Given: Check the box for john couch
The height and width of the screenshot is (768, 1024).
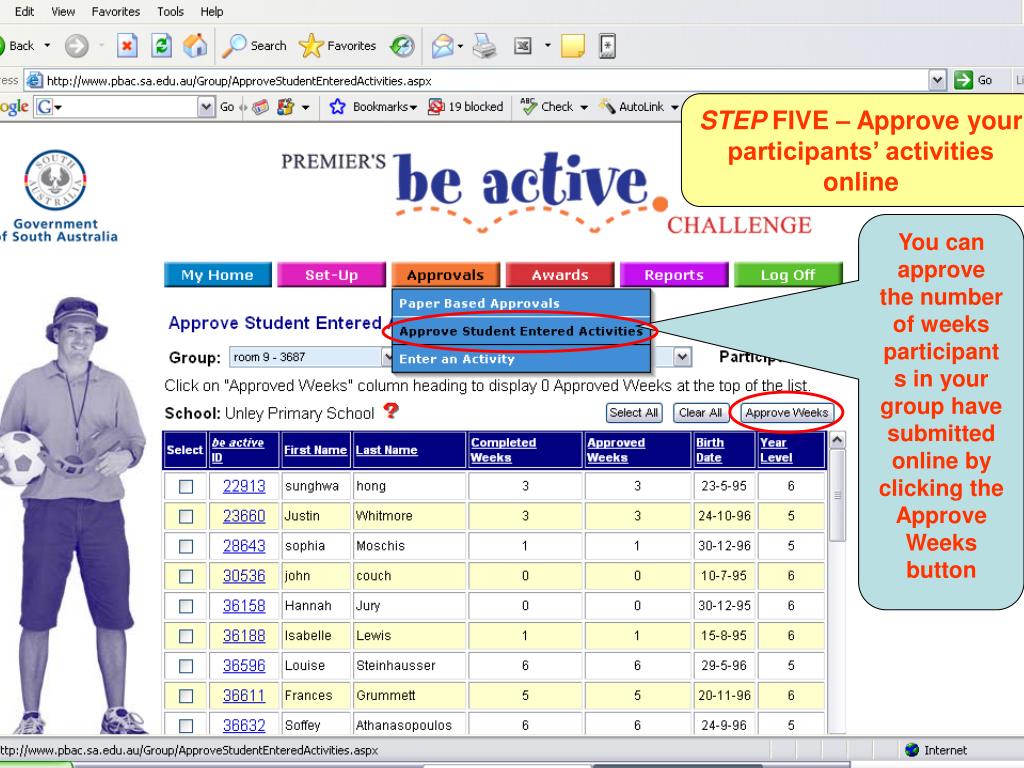Looking at the screenshot, I should pyautogui.click(x=186, y=577).
